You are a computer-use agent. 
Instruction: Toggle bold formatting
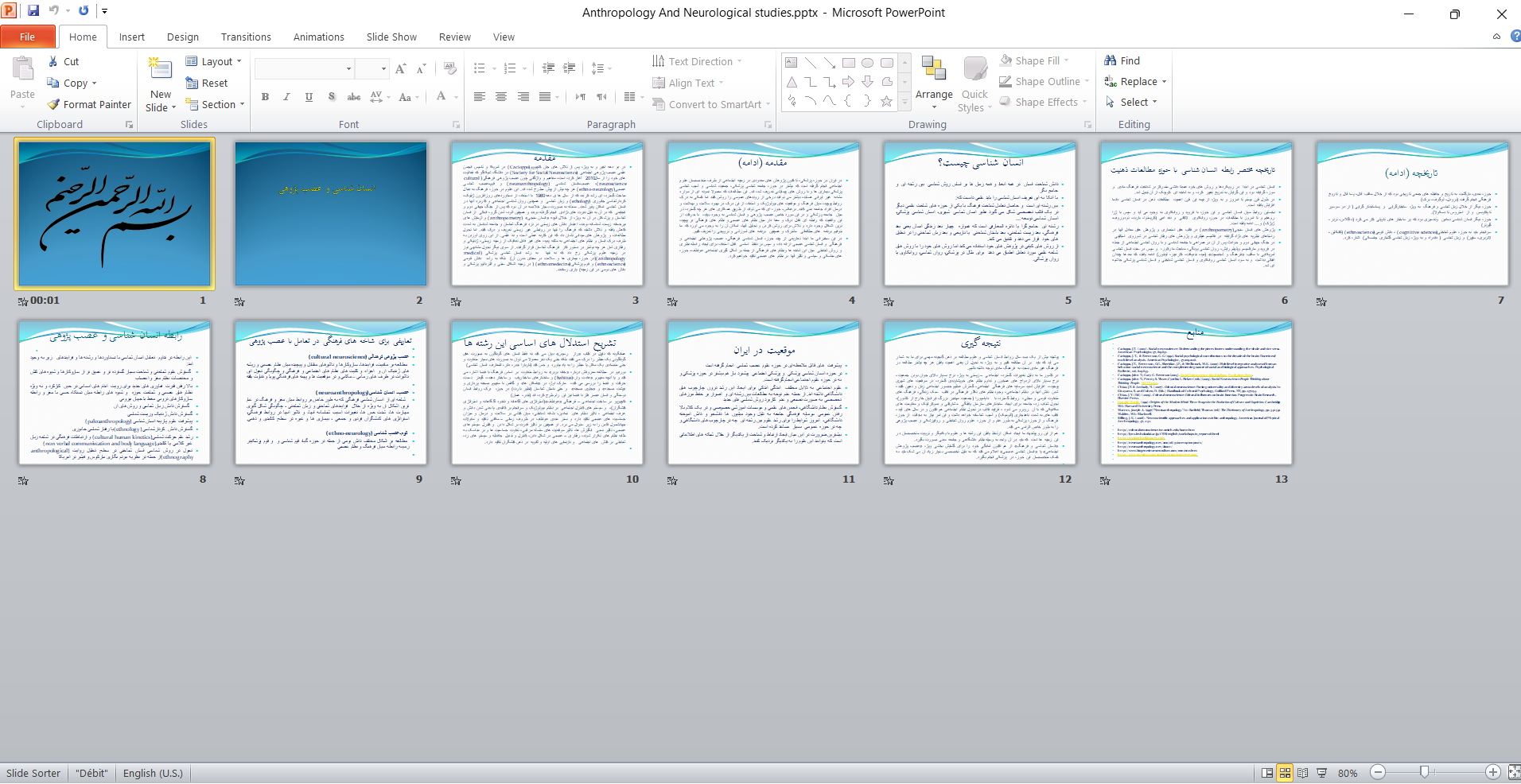(266, 97)
